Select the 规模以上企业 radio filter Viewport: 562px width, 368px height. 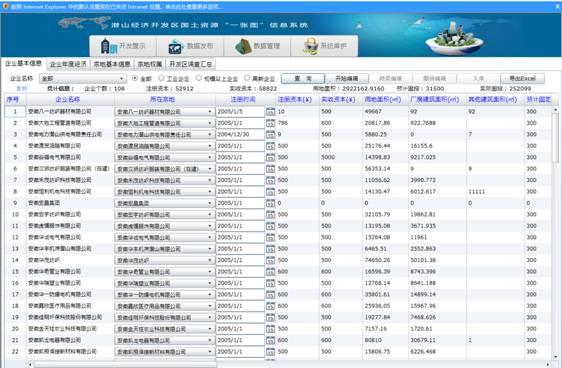click(x=199, y=78)
